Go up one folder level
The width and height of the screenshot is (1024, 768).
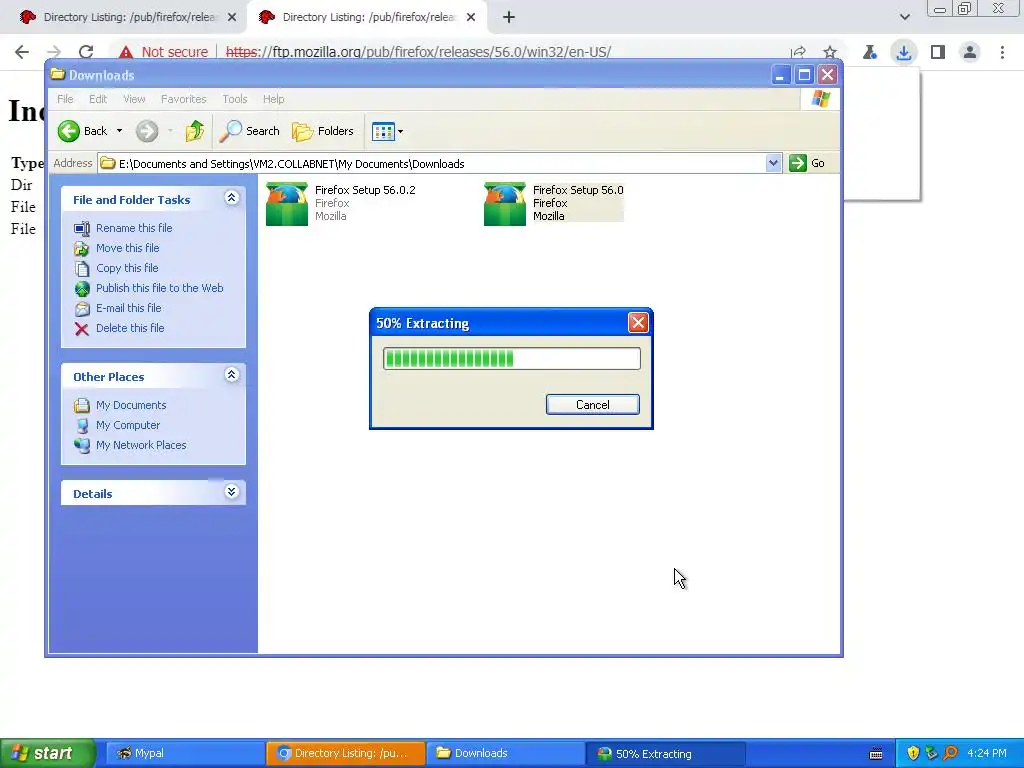click(x=194, y=131)
